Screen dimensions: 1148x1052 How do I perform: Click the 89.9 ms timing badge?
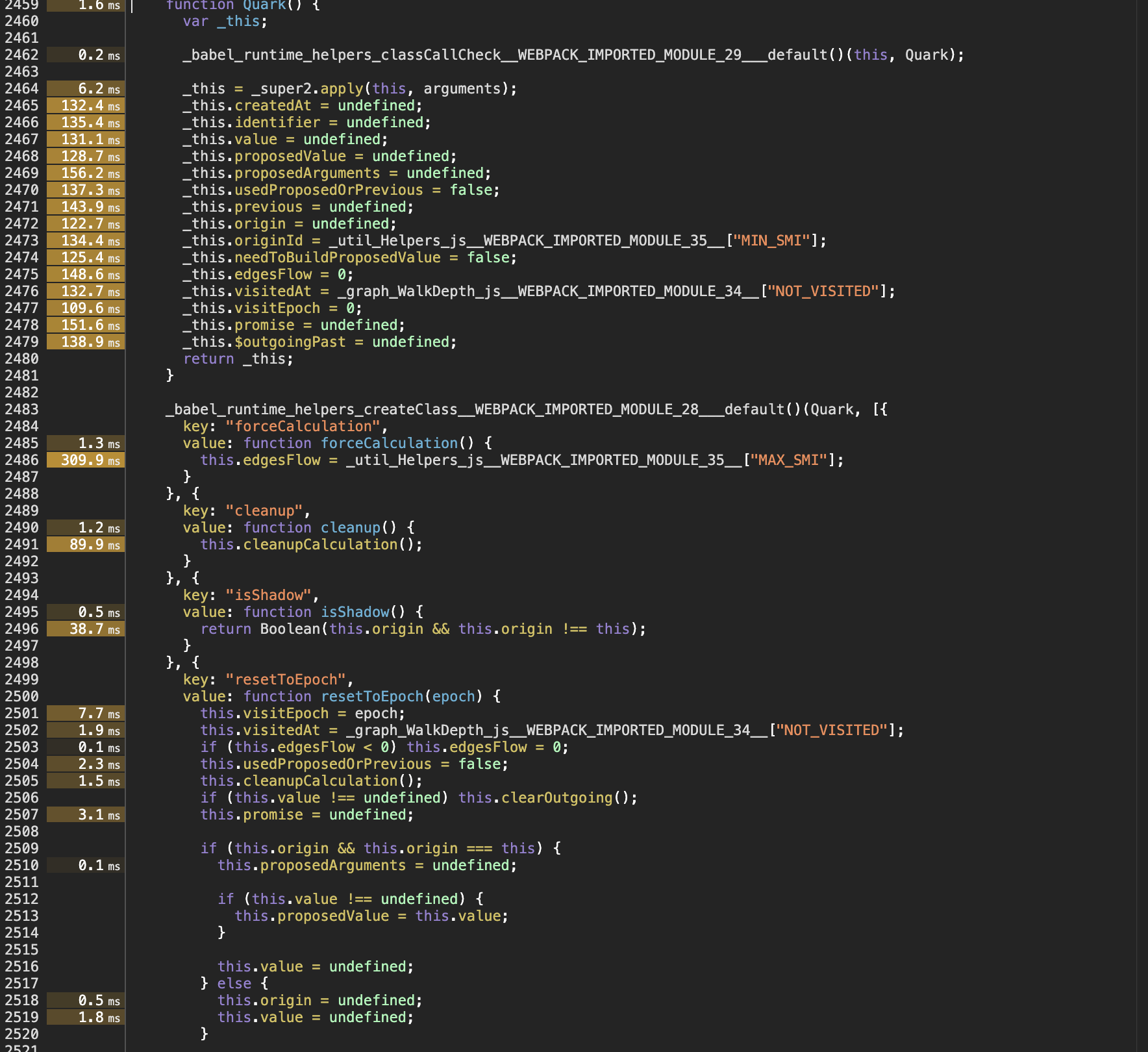pyautogui.click(x=84, y=545)
